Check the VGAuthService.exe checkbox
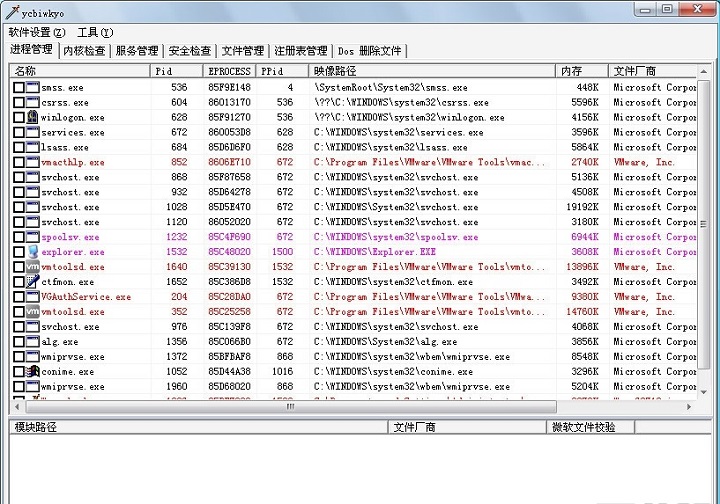The width and height of the screenshot is (720, 504). (18, 297)
